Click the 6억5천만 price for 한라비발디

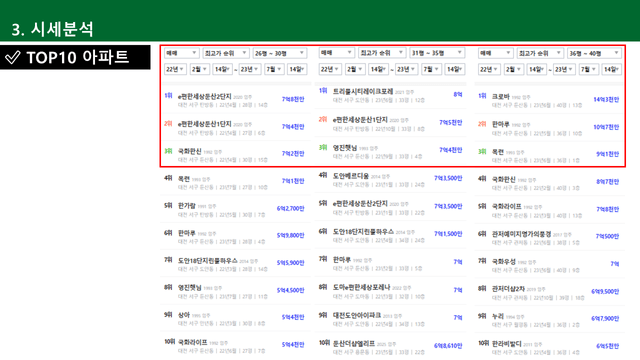pos(608,346)
